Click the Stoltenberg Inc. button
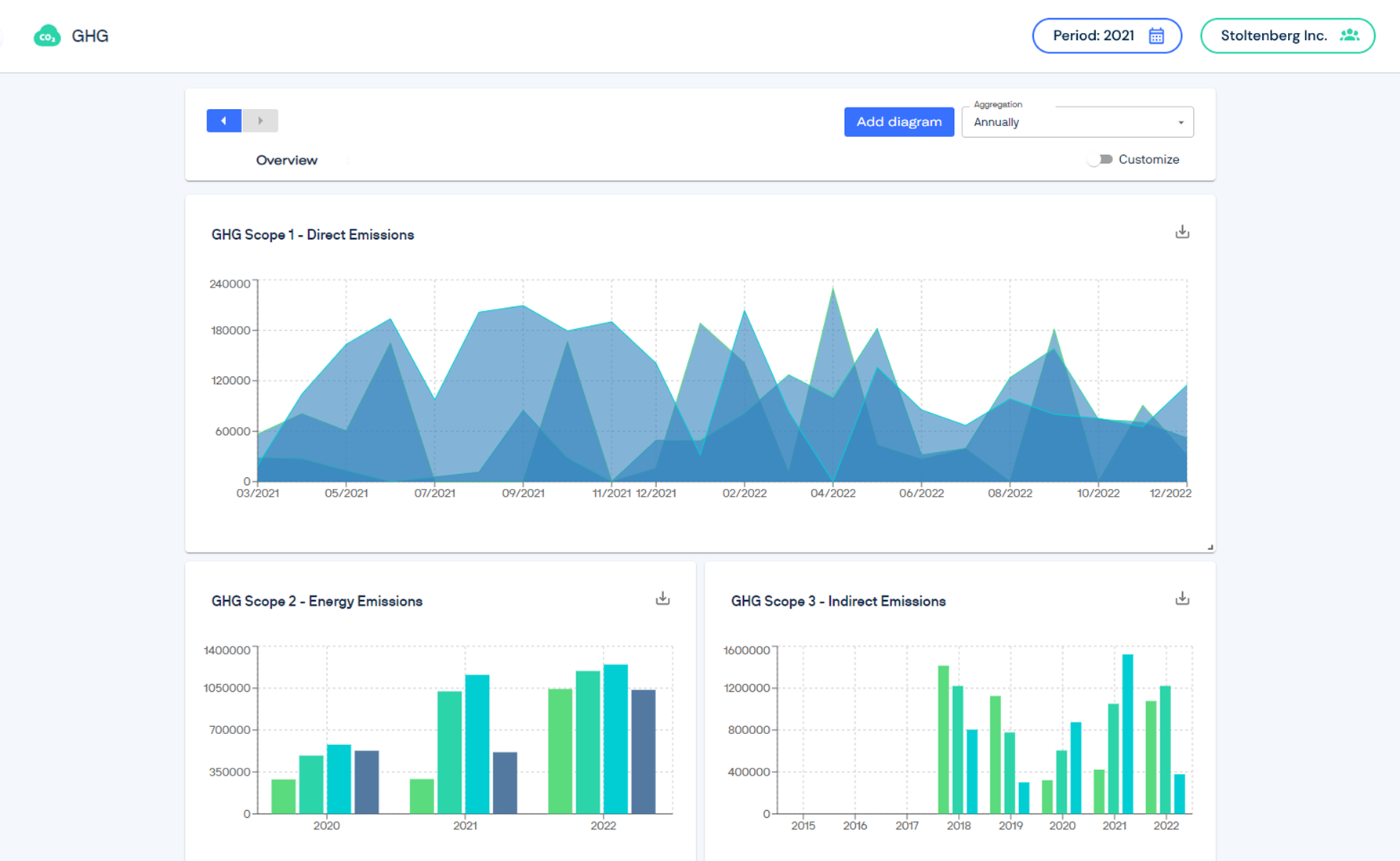This screenshot has height=861, width=1400. coord(1287,35)
